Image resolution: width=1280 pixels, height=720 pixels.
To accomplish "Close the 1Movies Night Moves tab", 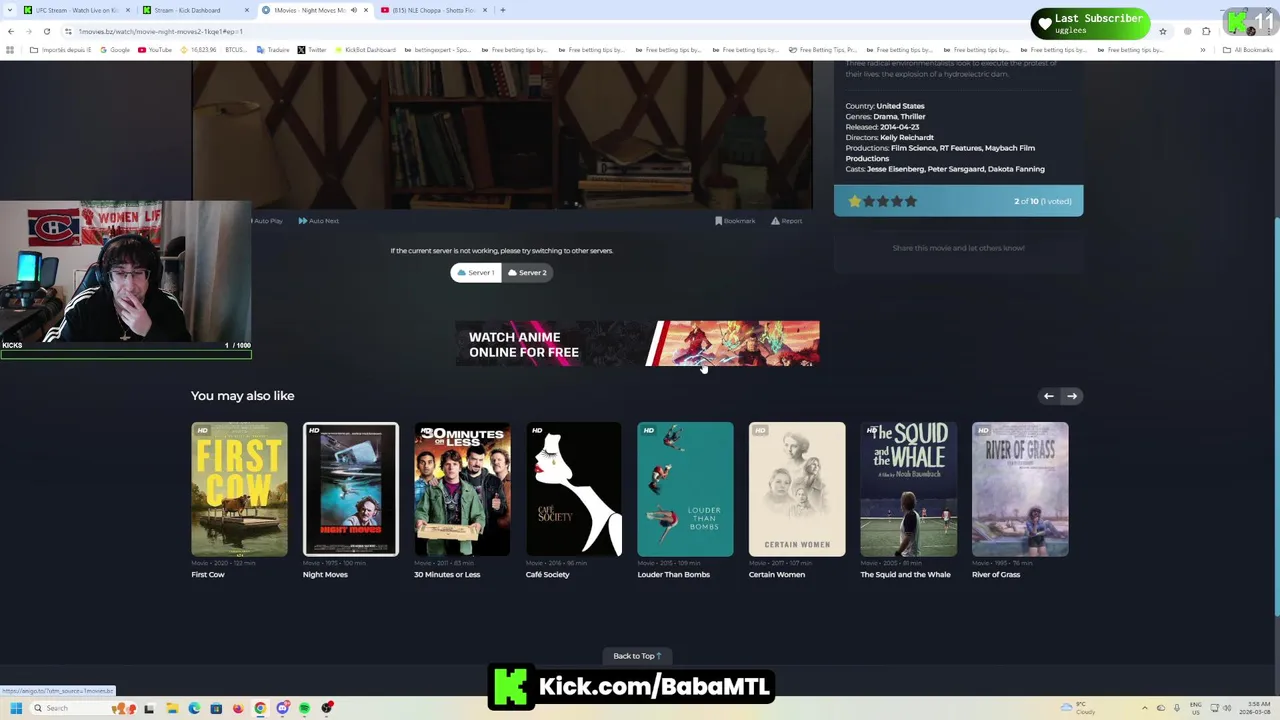I will pyautogui.click(x=366, y=10).
